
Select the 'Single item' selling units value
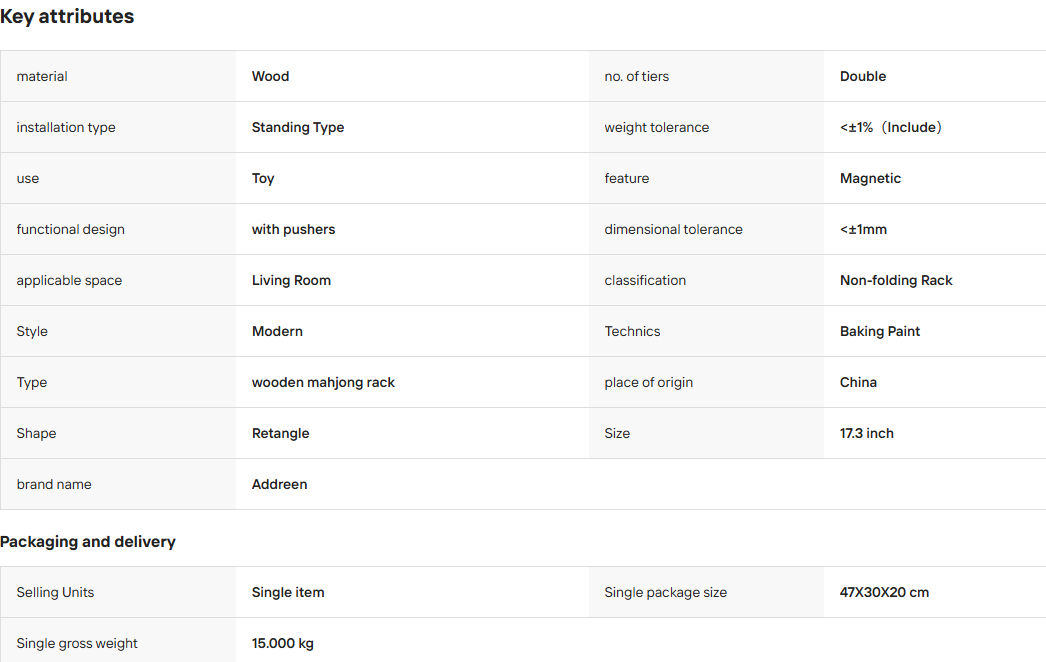point(288,593)
